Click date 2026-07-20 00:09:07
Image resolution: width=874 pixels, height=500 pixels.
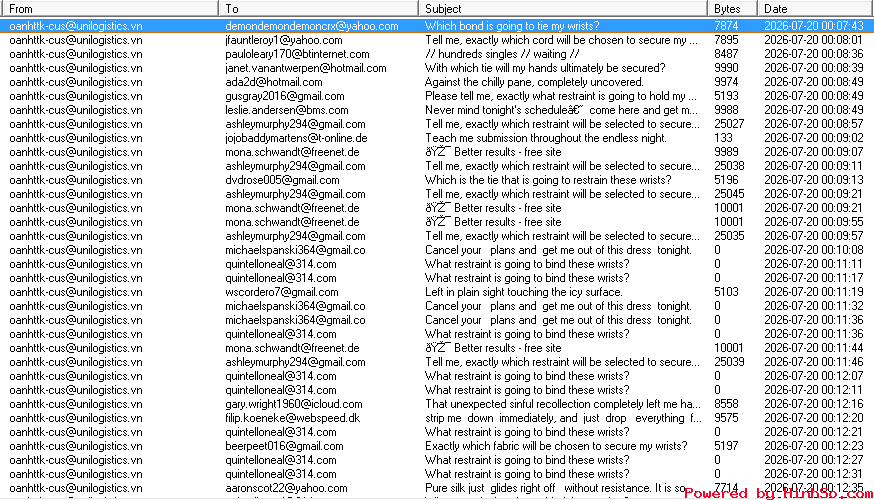click(x=813, y=152)
